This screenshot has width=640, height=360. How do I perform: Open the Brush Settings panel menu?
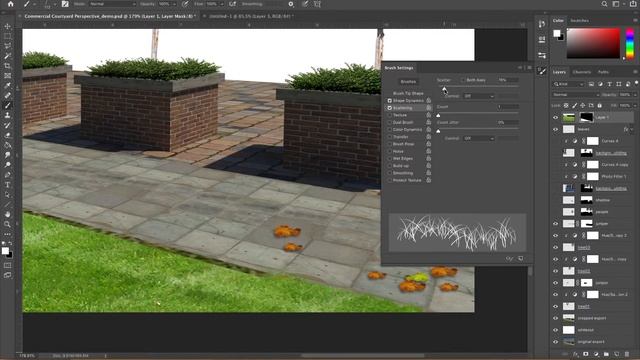tap(530, 68)
